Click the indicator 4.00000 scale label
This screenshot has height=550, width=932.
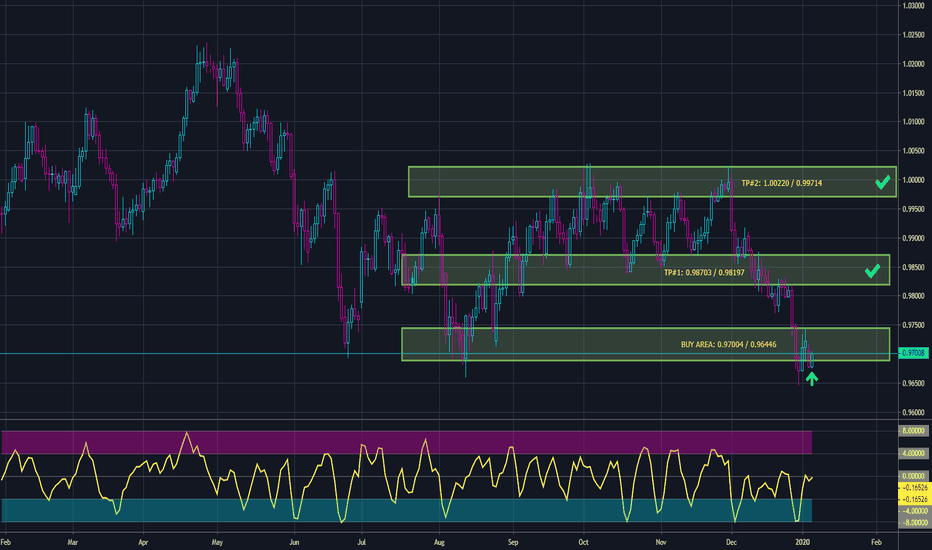[913, 454]
